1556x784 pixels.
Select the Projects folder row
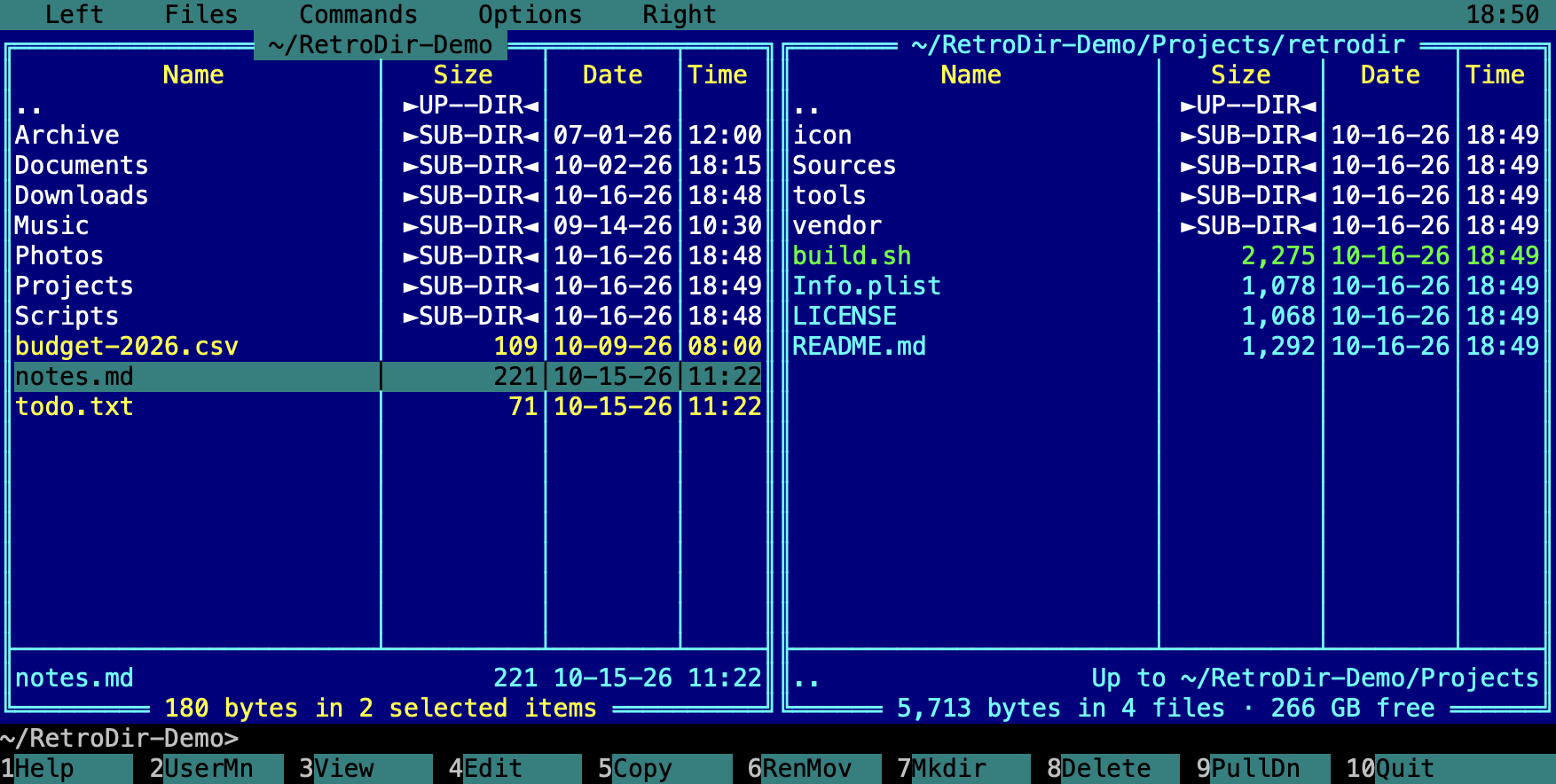point(388,286)
